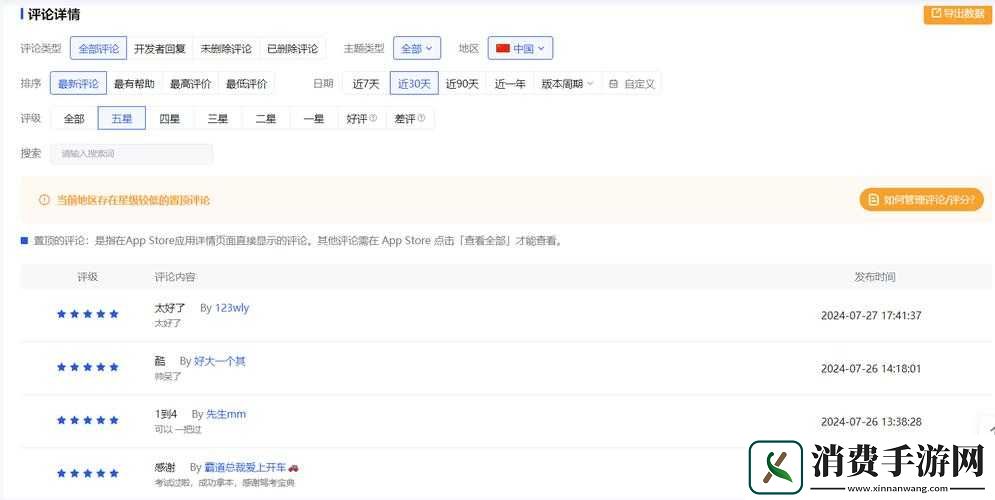Filter rating by 三星
This screenshot has width=995, height=500.
point(218,118)
